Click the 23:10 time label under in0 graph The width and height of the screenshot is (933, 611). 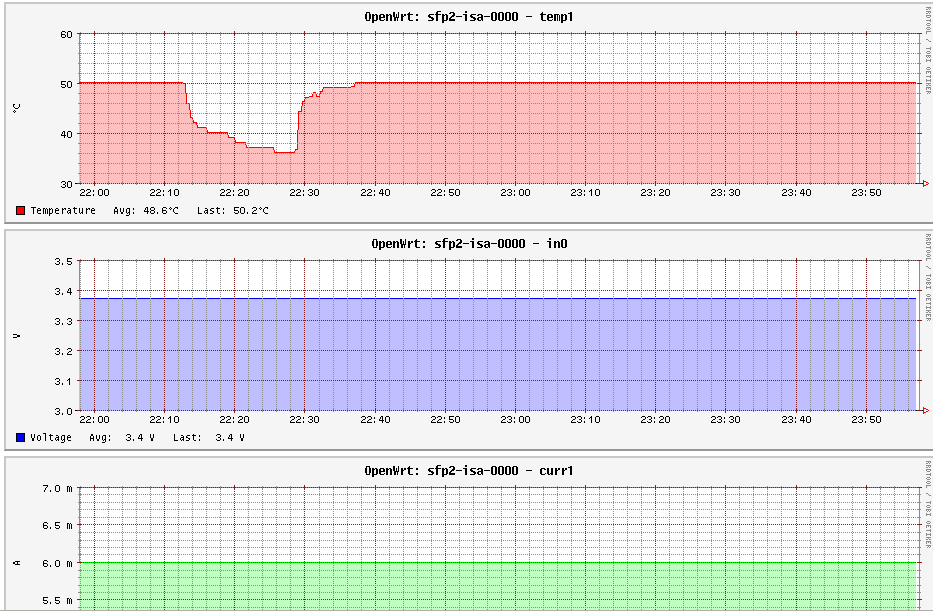pyautogui.click(x=586, y=419)
